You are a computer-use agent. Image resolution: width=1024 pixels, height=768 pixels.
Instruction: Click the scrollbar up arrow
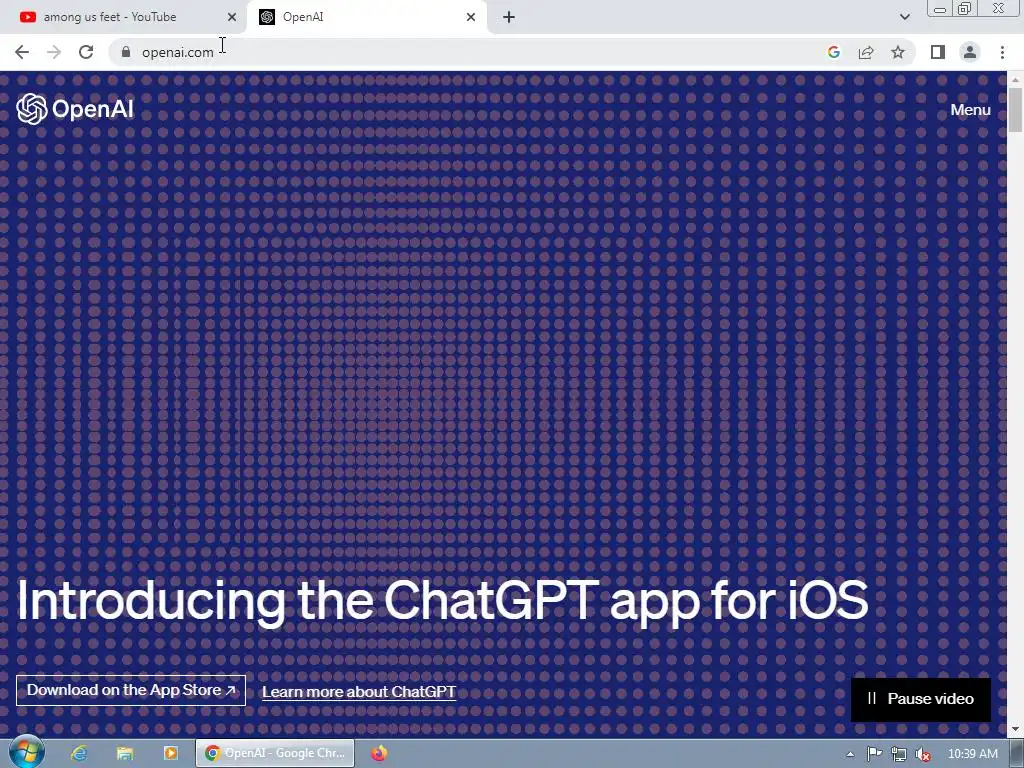pyautogui.click(x=1016, y=79)
